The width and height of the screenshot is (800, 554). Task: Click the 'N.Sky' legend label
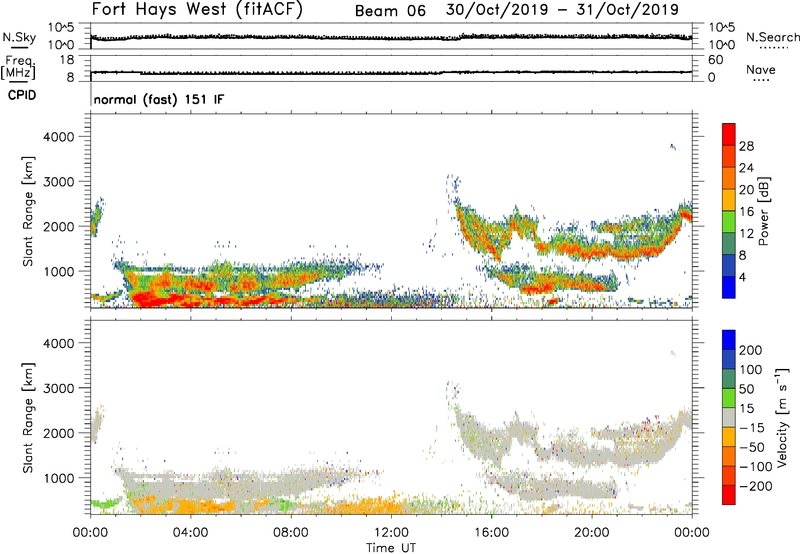point(19,37)
